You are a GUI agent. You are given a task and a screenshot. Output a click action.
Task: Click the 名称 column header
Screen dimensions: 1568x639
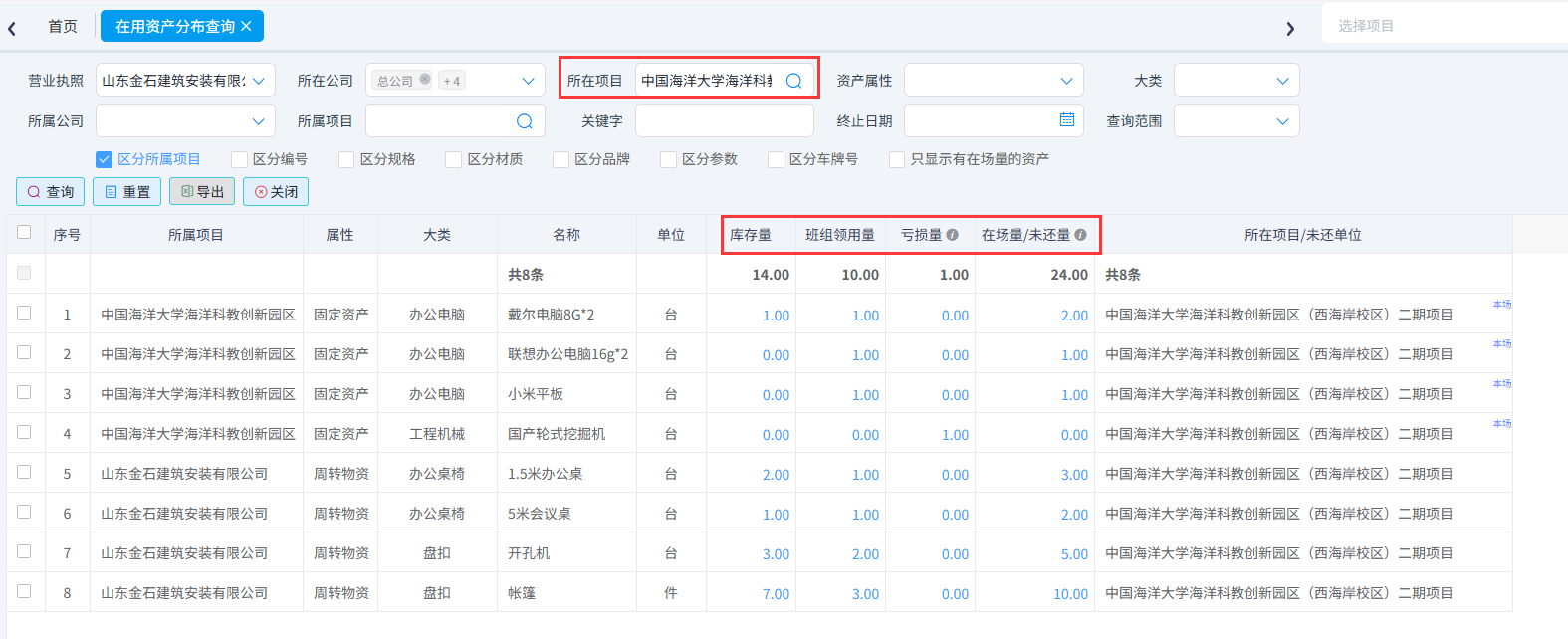pos(566,235)
